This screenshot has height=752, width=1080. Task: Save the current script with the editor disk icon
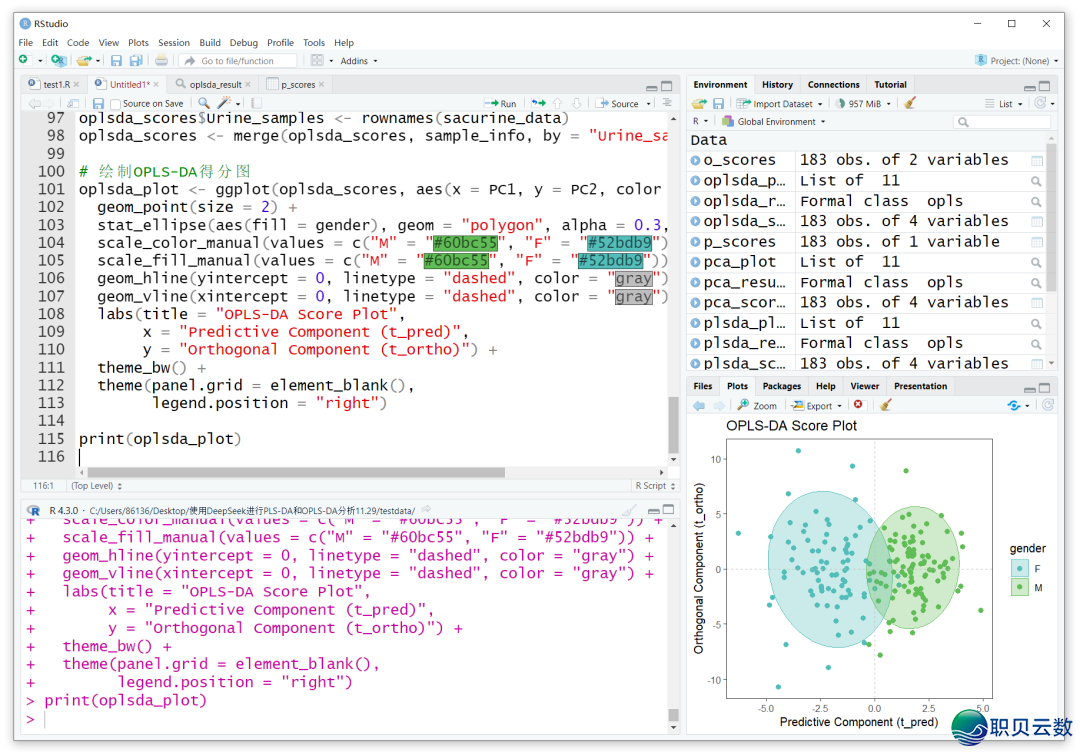(98, 103)
